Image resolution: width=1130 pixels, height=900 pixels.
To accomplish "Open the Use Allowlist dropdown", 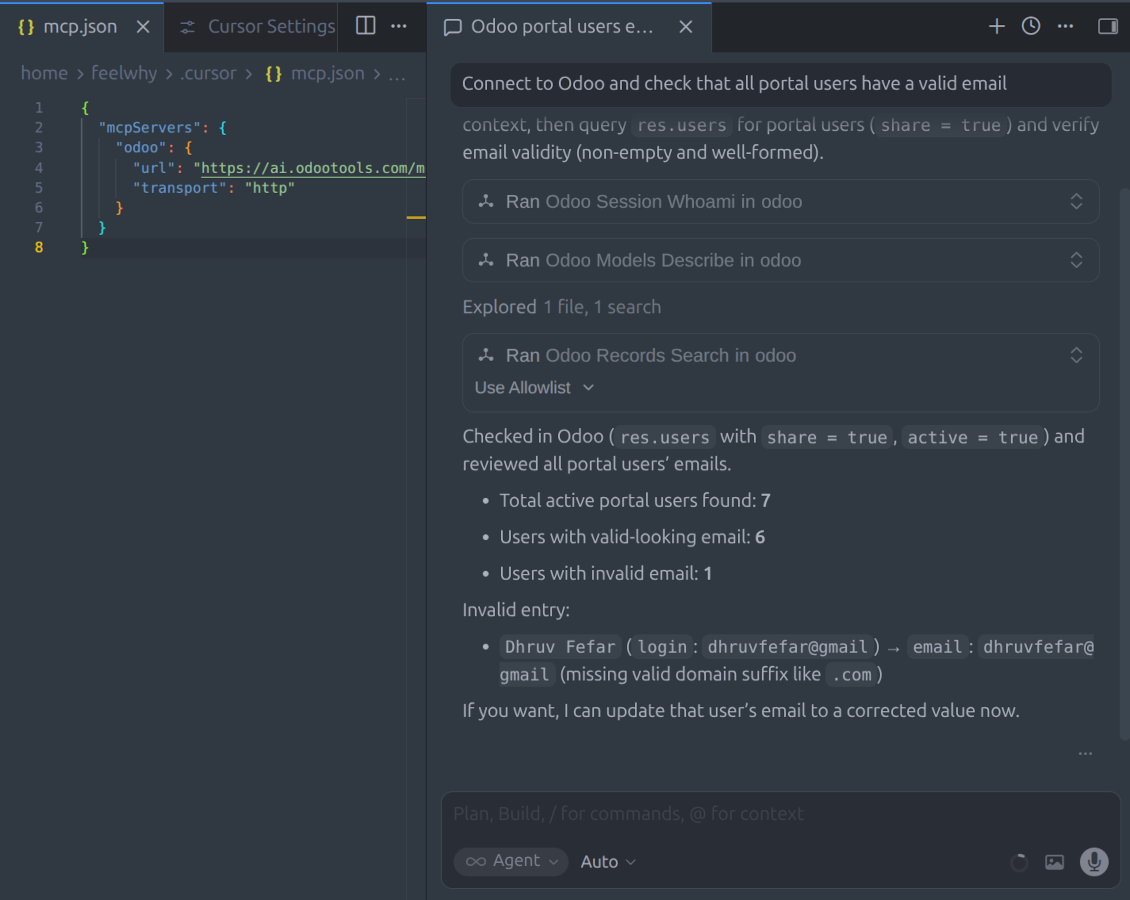I will click(534, 387).
